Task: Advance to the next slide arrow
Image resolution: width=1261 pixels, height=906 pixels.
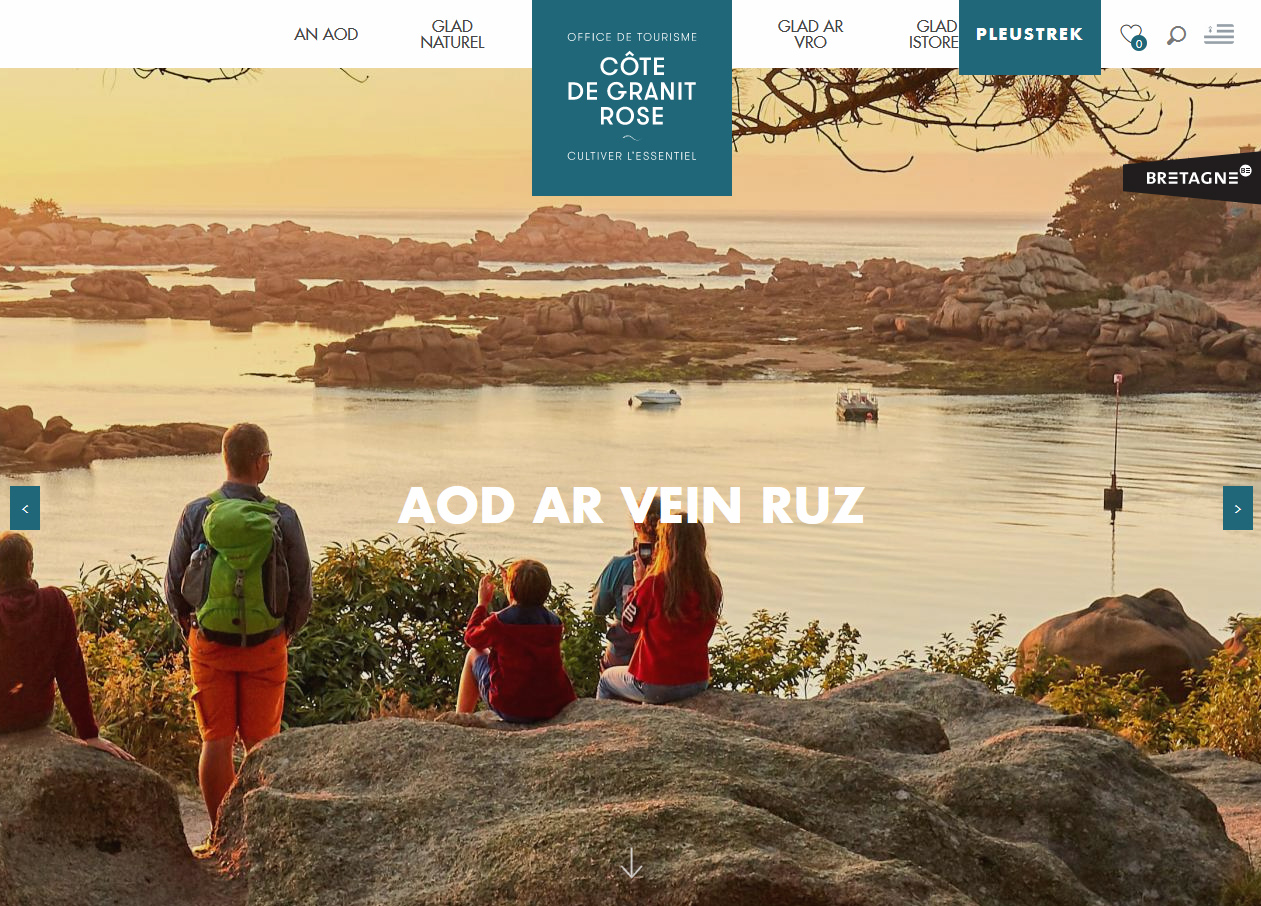Action: (1238, 508)
